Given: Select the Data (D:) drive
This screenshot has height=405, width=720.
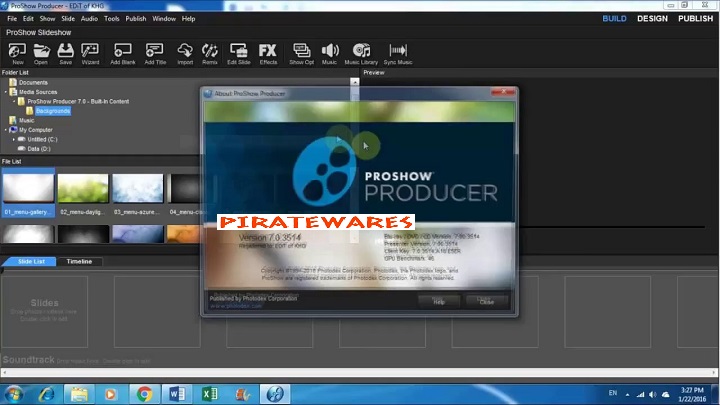Looking at the screenshot, I should [x=39, y=149].
